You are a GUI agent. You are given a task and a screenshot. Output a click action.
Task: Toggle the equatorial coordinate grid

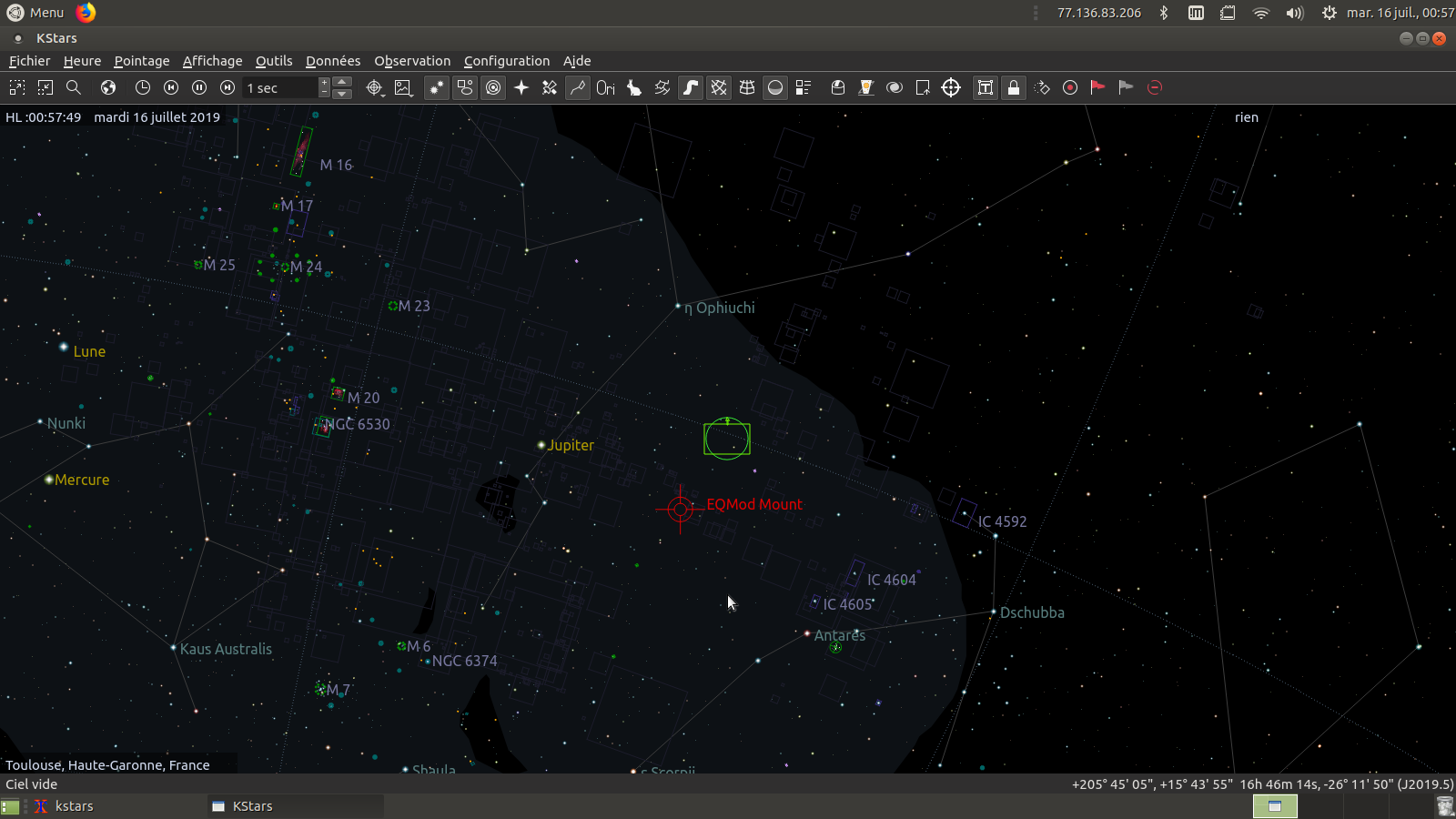(719, 87)
